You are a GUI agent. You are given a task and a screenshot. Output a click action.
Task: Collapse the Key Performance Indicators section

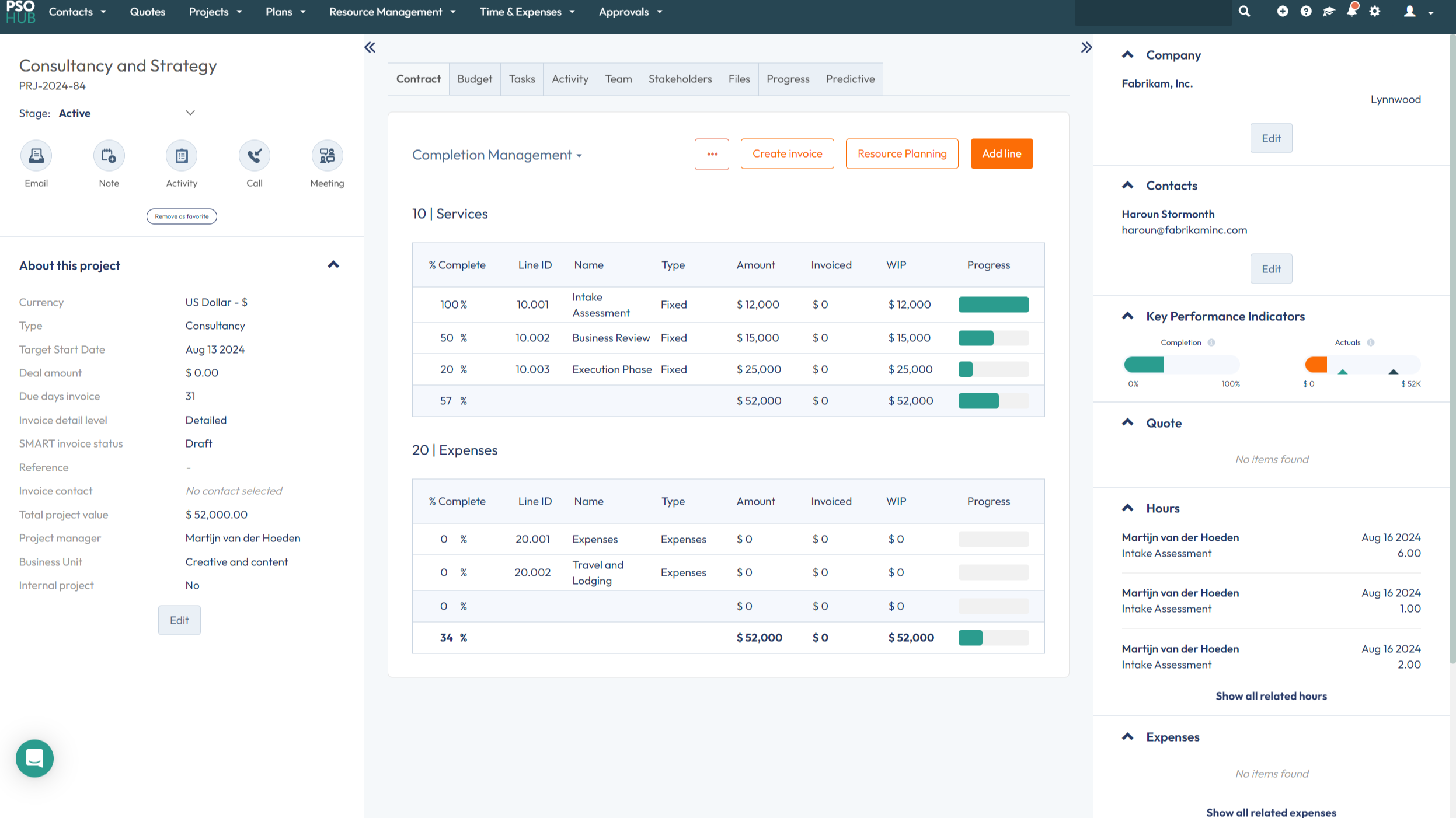click(x=1127, y=316)
